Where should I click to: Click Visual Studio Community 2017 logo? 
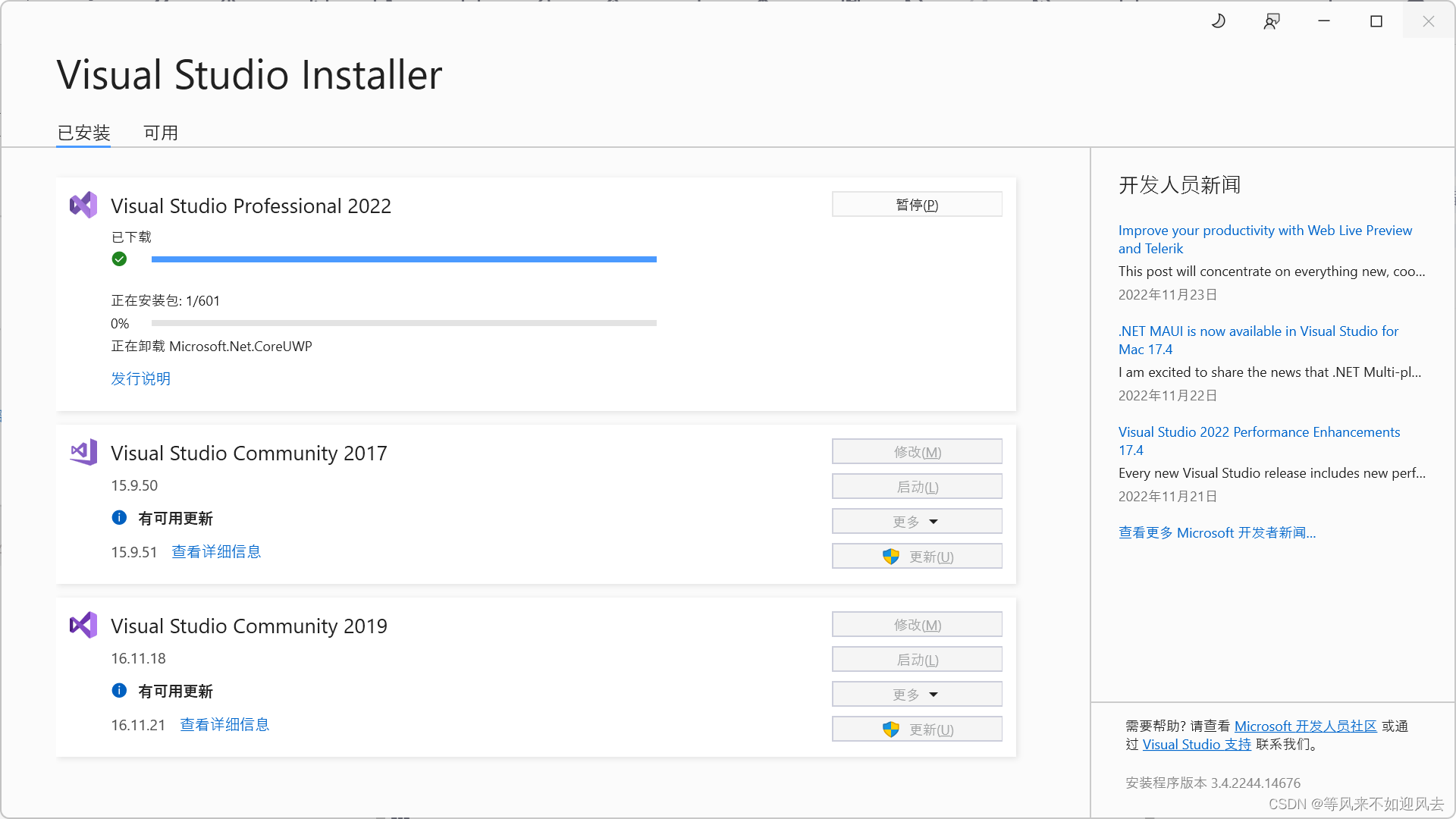pos(83,452)
